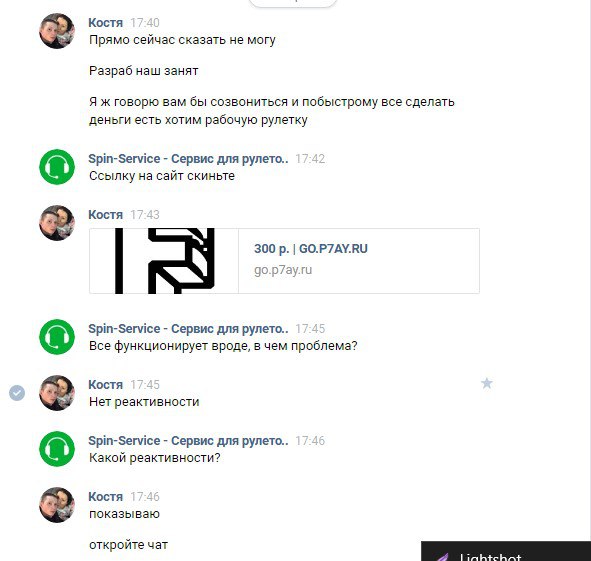Open Костя's avatar beside the link preview
Screen dimensions: 591x561
[57, 223]
